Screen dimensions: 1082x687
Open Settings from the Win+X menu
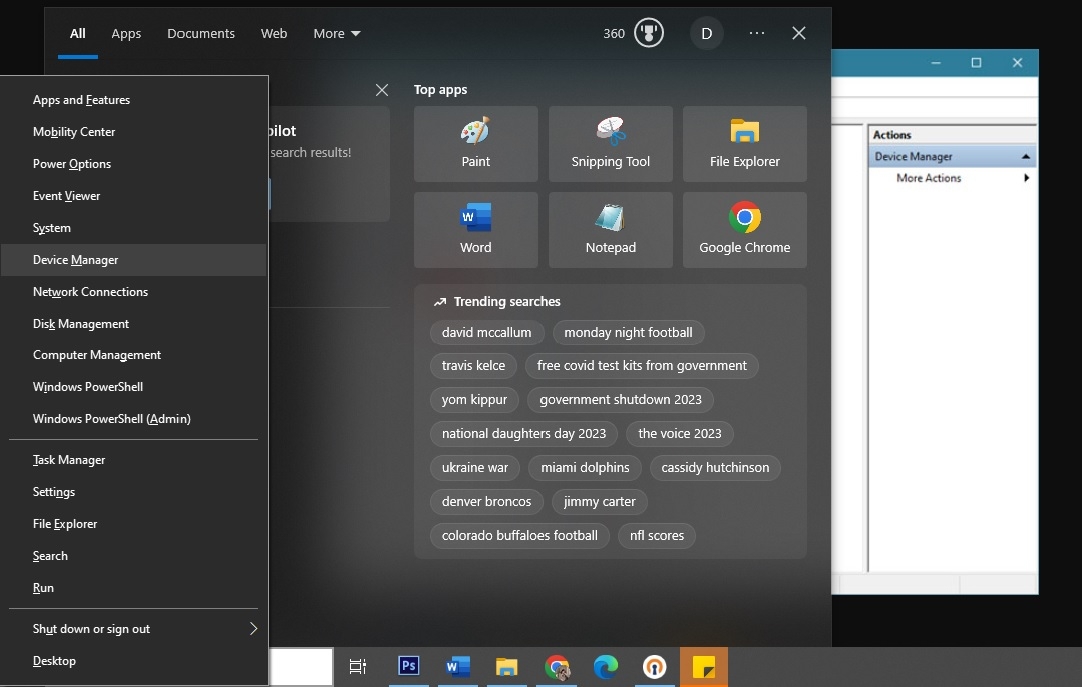[x=134, y=492]
